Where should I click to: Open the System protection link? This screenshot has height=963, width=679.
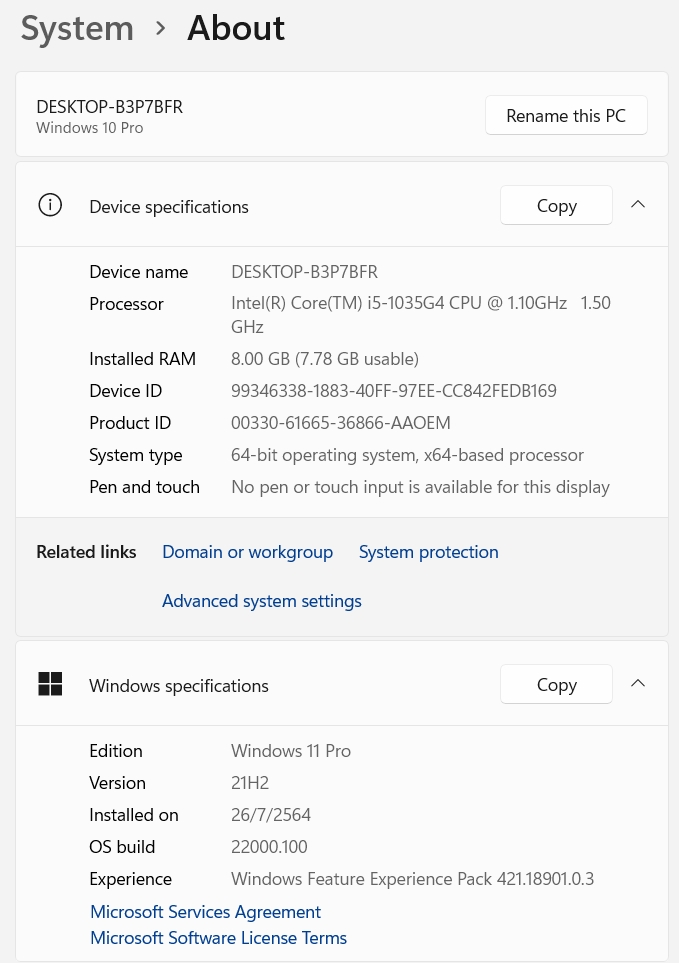[429, 552]
